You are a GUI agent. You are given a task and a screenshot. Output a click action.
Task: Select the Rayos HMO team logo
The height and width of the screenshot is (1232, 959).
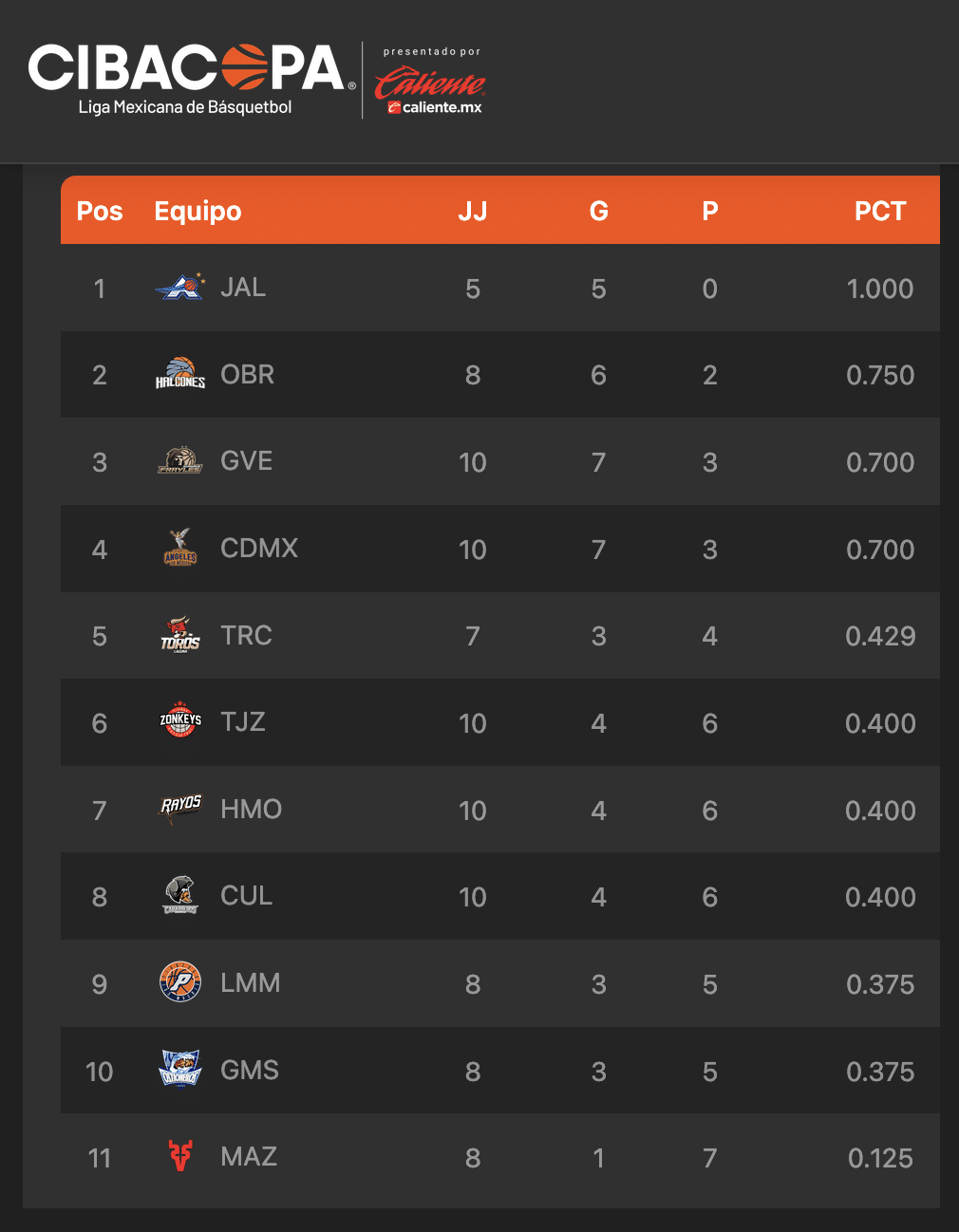point(180,809)
